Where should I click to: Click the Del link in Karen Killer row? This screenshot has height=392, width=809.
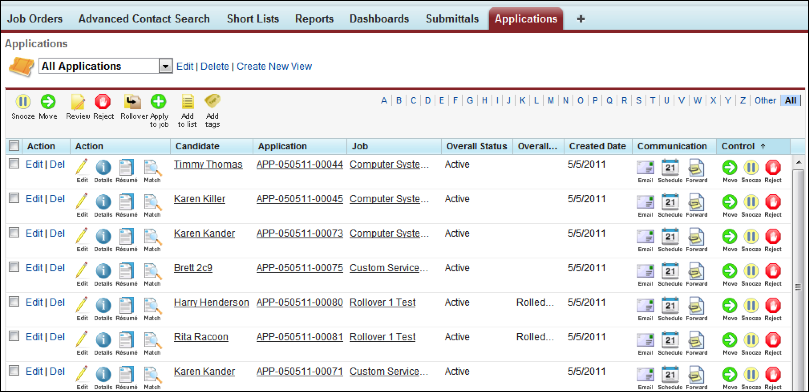tap(57, 199)
